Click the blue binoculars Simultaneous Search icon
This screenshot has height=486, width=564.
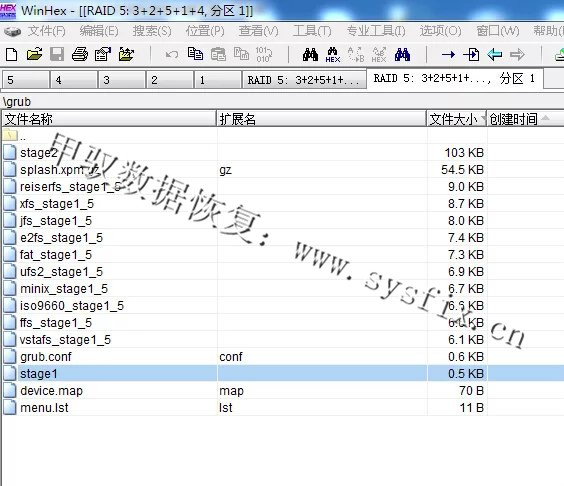pos(402,55)
